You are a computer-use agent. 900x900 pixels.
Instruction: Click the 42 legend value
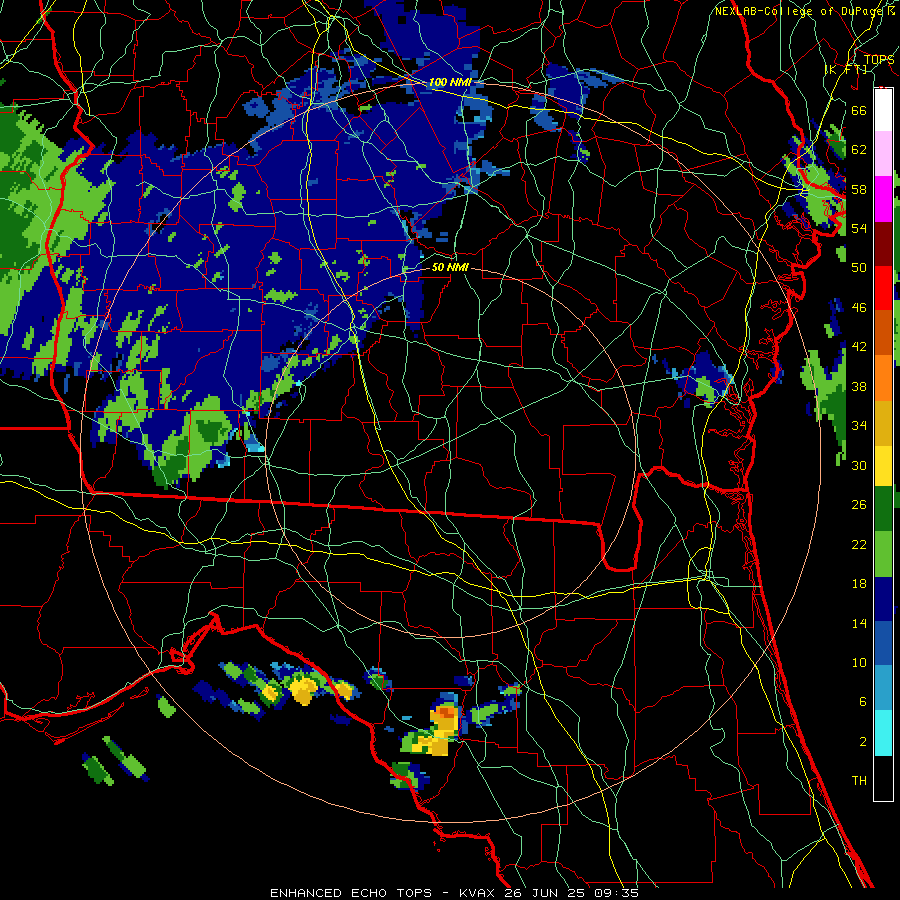(x=859, y=347)
